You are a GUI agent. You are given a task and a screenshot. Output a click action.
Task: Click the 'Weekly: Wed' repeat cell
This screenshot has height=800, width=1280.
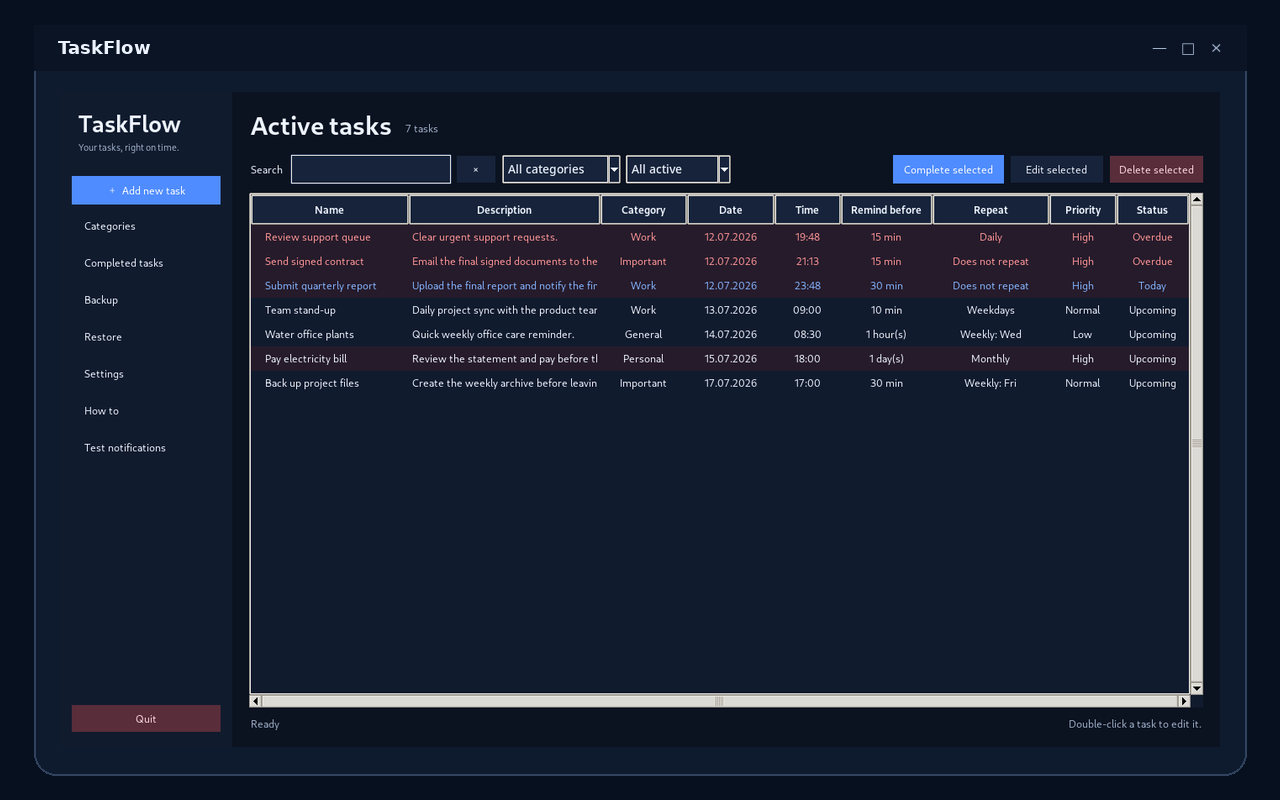[x=991, y=334]
